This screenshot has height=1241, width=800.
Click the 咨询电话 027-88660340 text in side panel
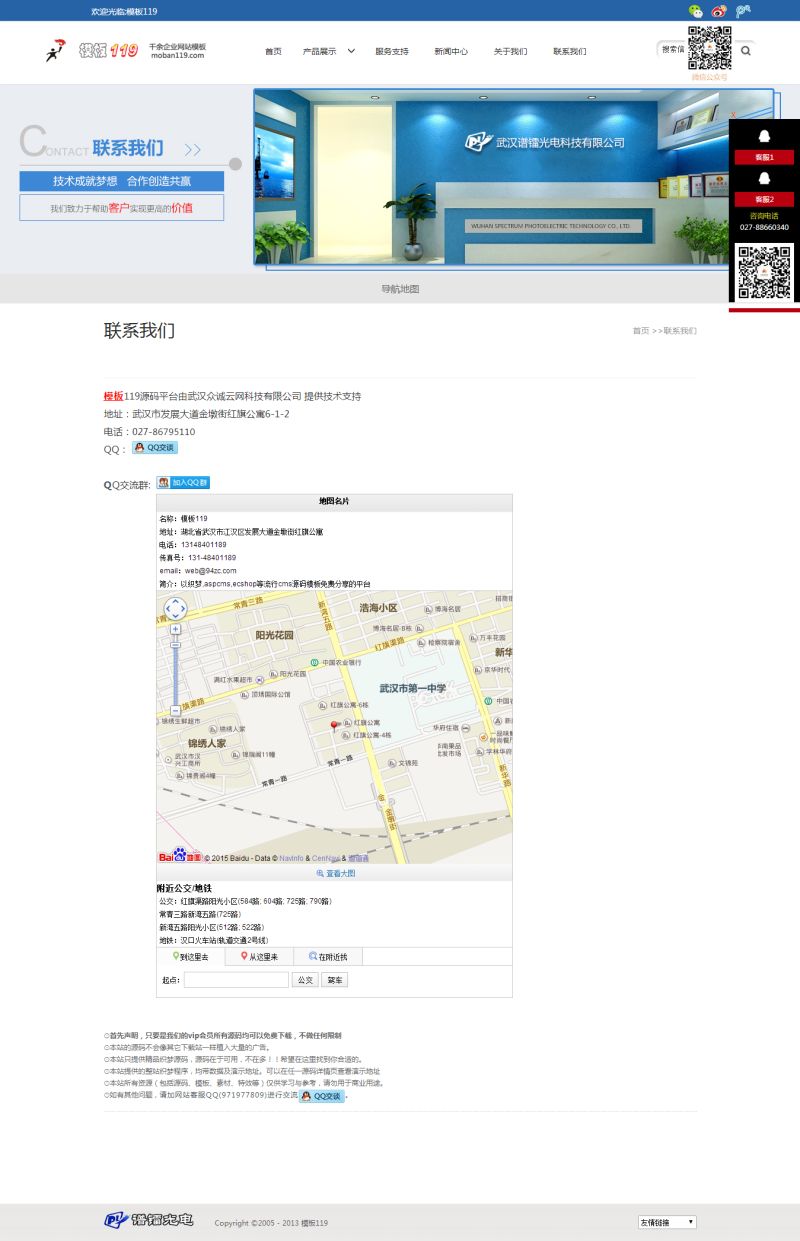pos(764,221)
